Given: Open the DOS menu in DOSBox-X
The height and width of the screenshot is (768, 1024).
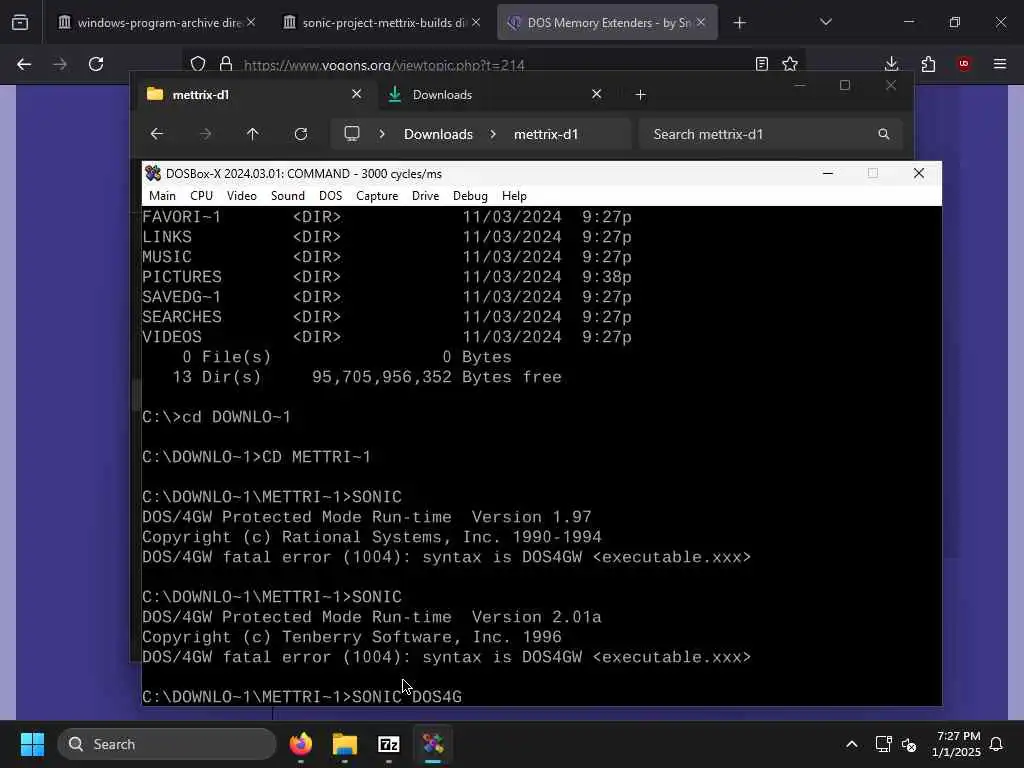Looking at the screenshot, I should [x=330, y=196].
